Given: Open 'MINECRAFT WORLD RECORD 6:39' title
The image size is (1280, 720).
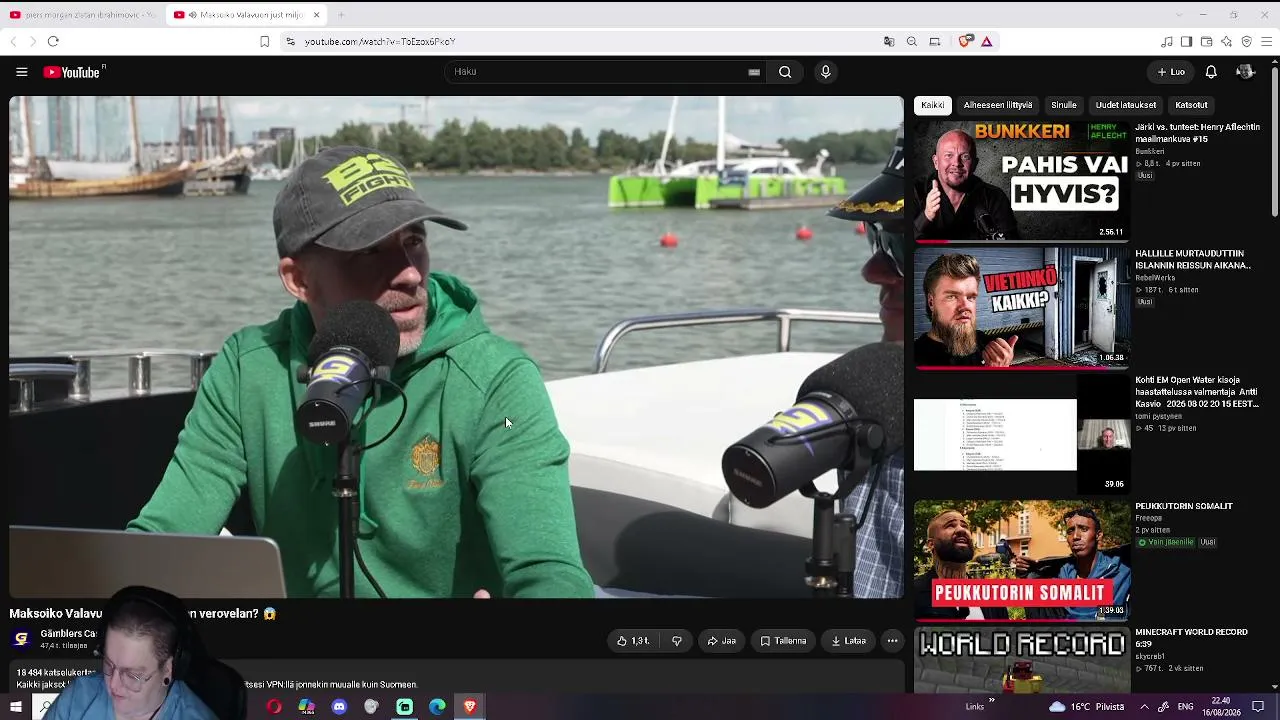Looking at the screenshot, I should click(x=1191, y=638).
